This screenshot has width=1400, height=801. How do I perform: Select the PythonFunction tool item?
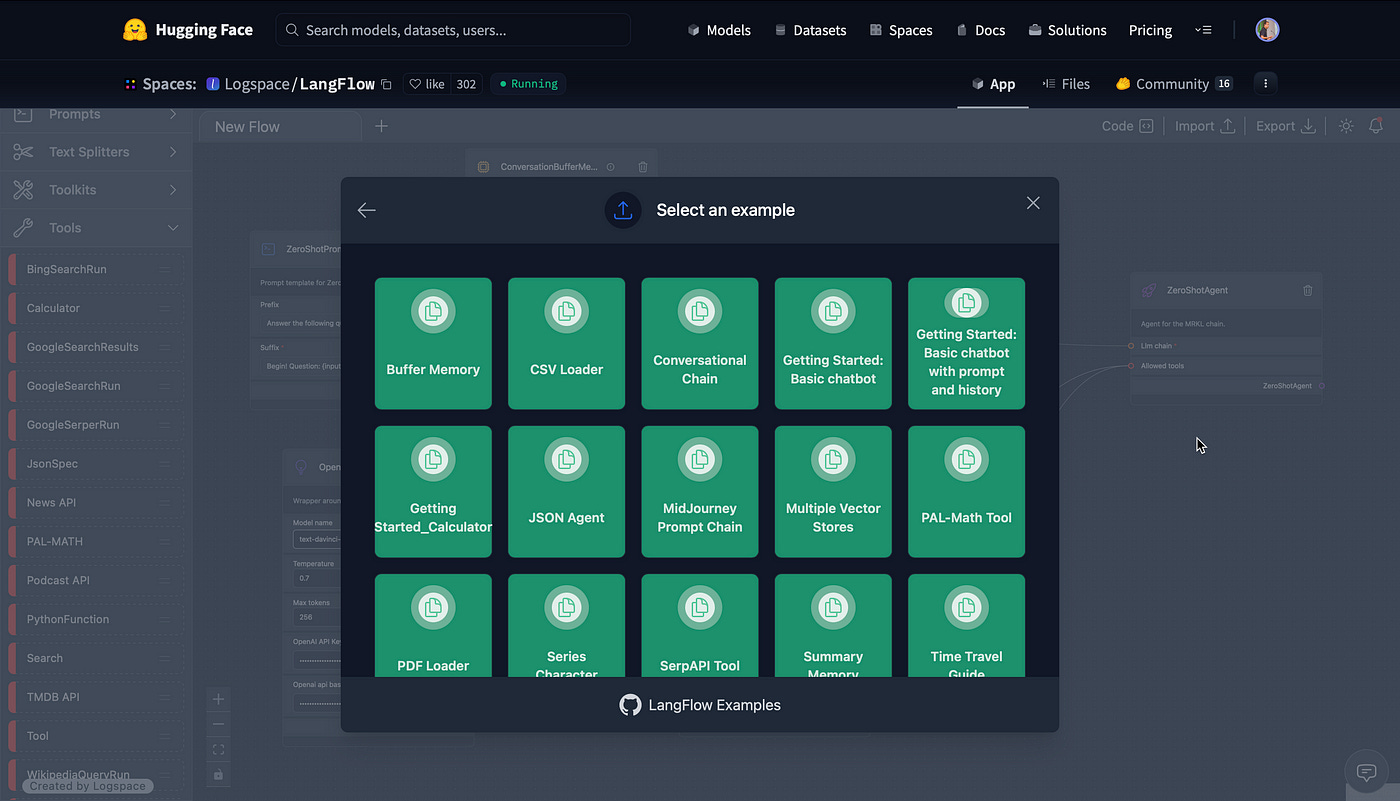[96, 619]
